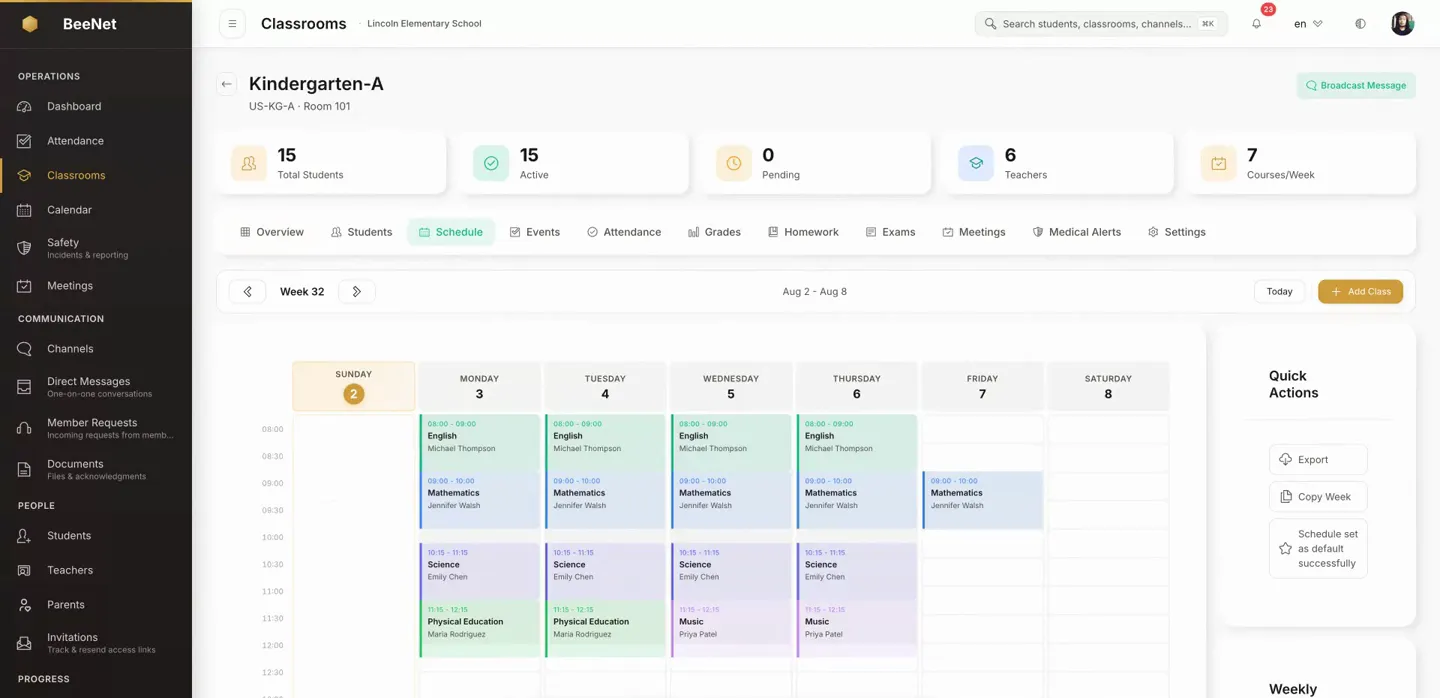Select the Friday 7 day header
1440x698 pixels.
(982, 386)
